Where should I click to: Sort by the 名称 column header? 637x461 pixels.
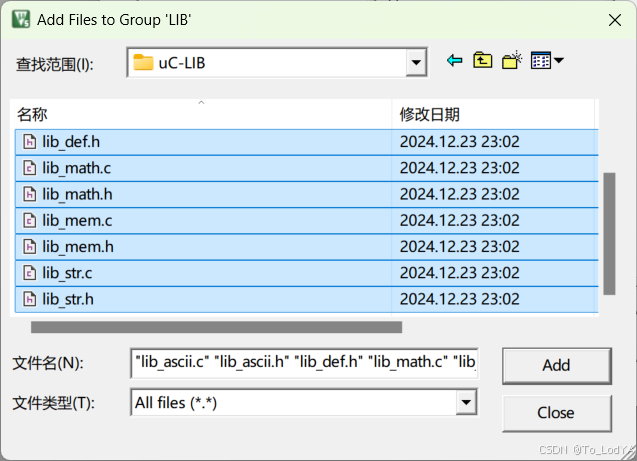[201, 115]
